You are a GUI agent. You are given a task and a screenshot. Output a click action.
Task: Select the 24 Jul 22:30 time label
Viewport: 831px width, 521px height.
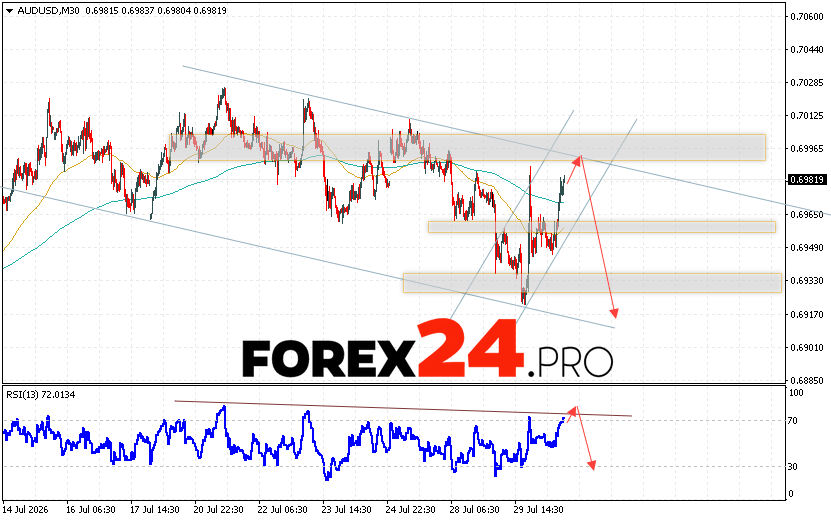tap(411, 510)
